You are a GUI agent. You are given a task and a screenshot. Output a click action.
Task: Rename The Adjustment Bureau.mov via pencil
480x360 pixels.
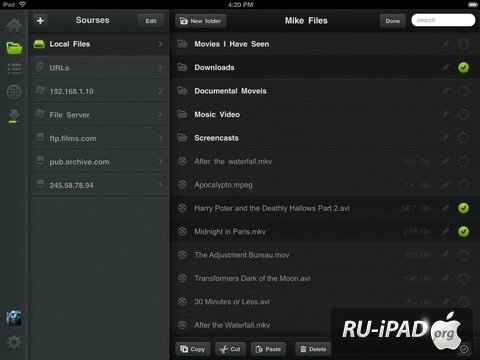[446, 255]
